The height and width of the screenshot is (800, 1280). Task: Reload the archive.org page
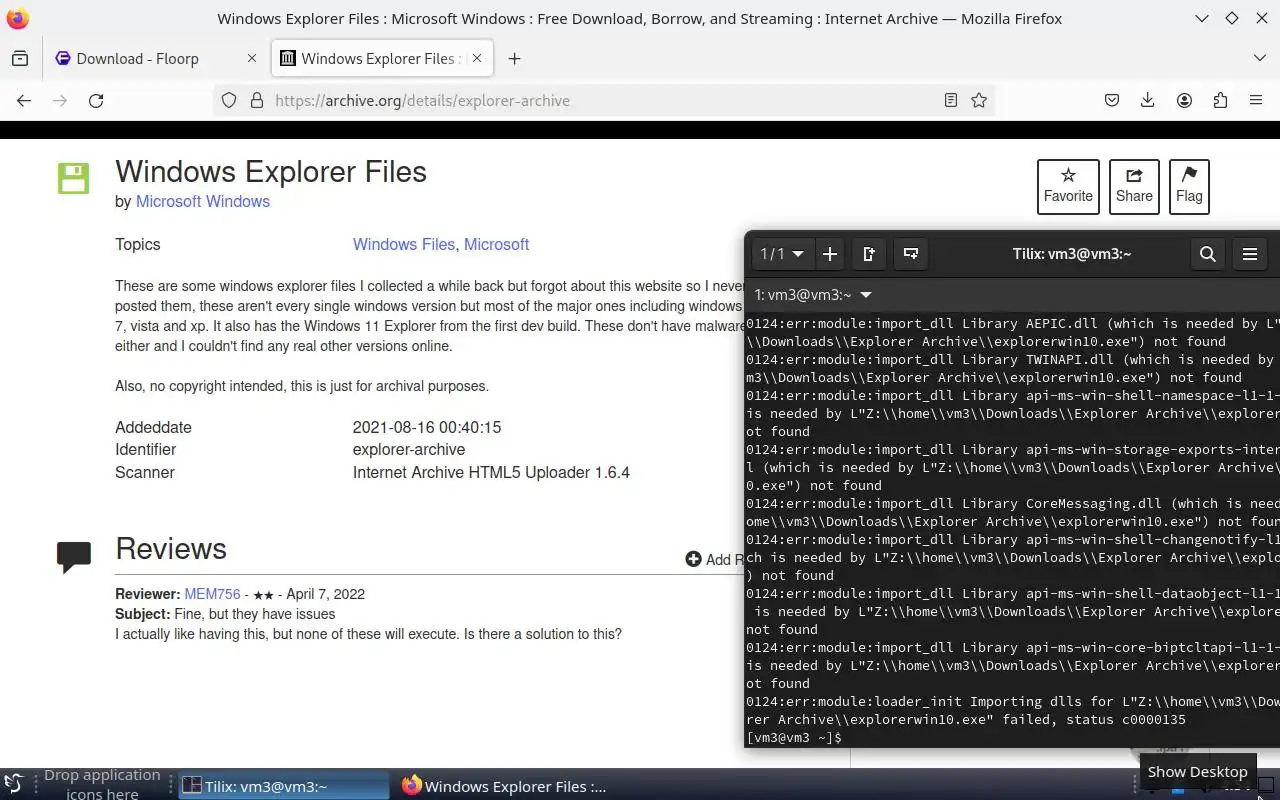tap(96, 100)
